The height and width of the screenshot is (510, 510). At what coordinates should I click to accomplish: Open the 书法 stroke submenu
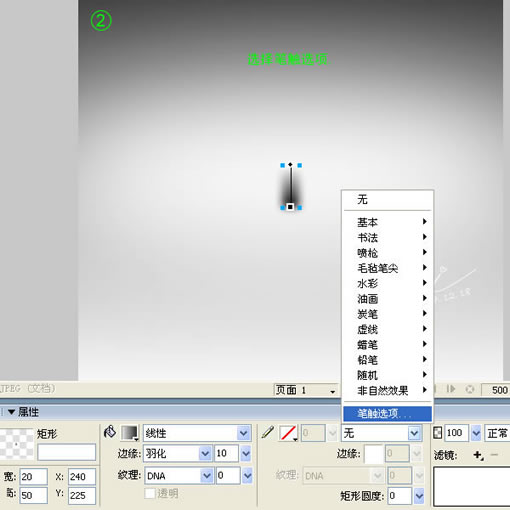387,237
